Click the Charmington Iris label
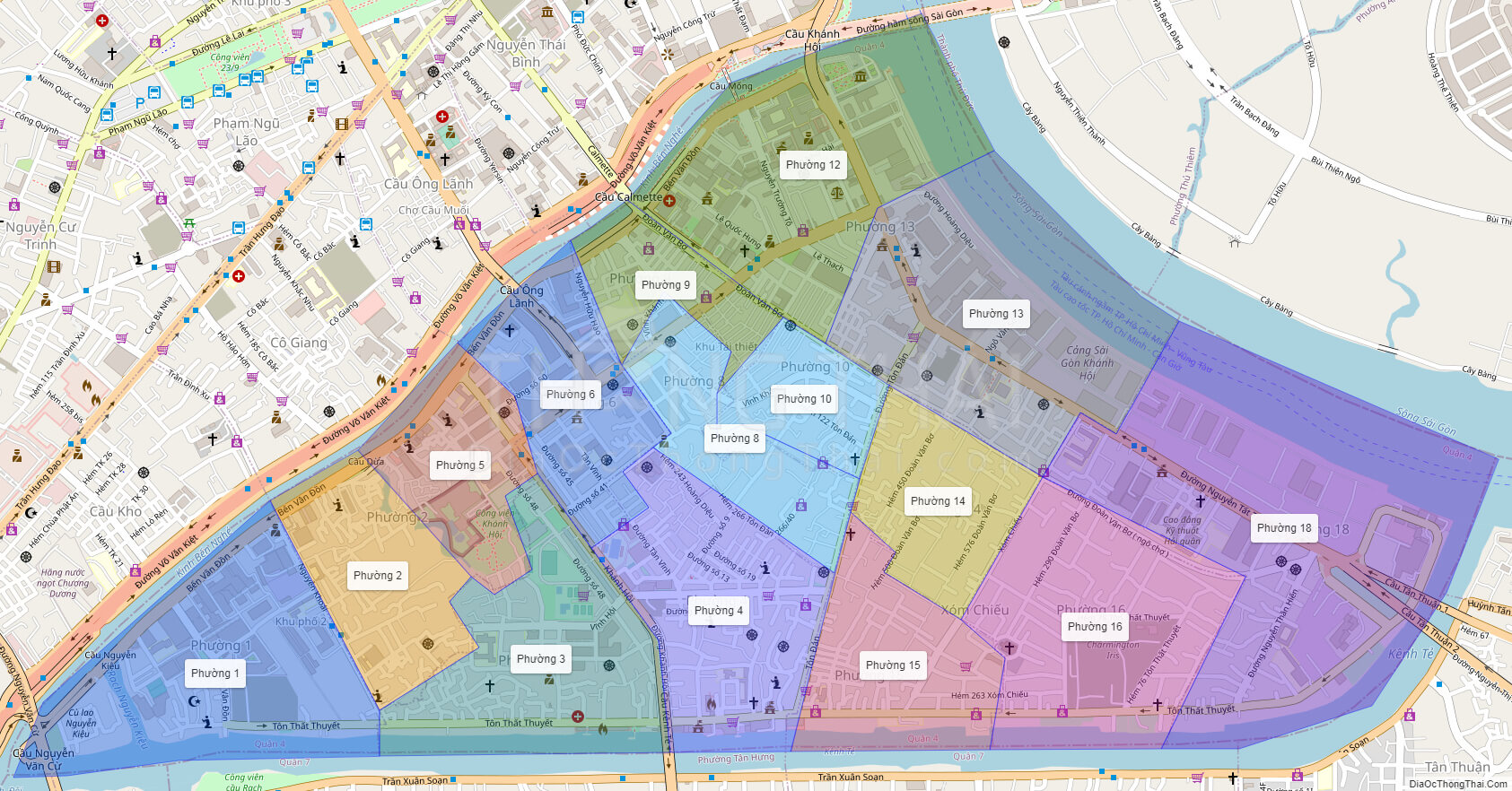The width and height of the screenshot is (1512, 791). pyautogui.click(x=1113, y=650)
